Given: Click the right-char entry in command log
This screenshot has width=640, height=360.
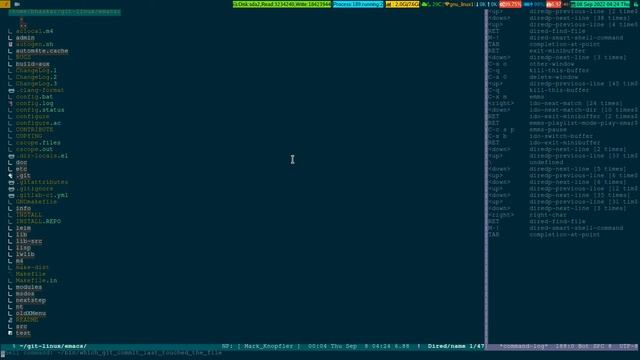Looking at the screenshot, I should pos(548,215).
